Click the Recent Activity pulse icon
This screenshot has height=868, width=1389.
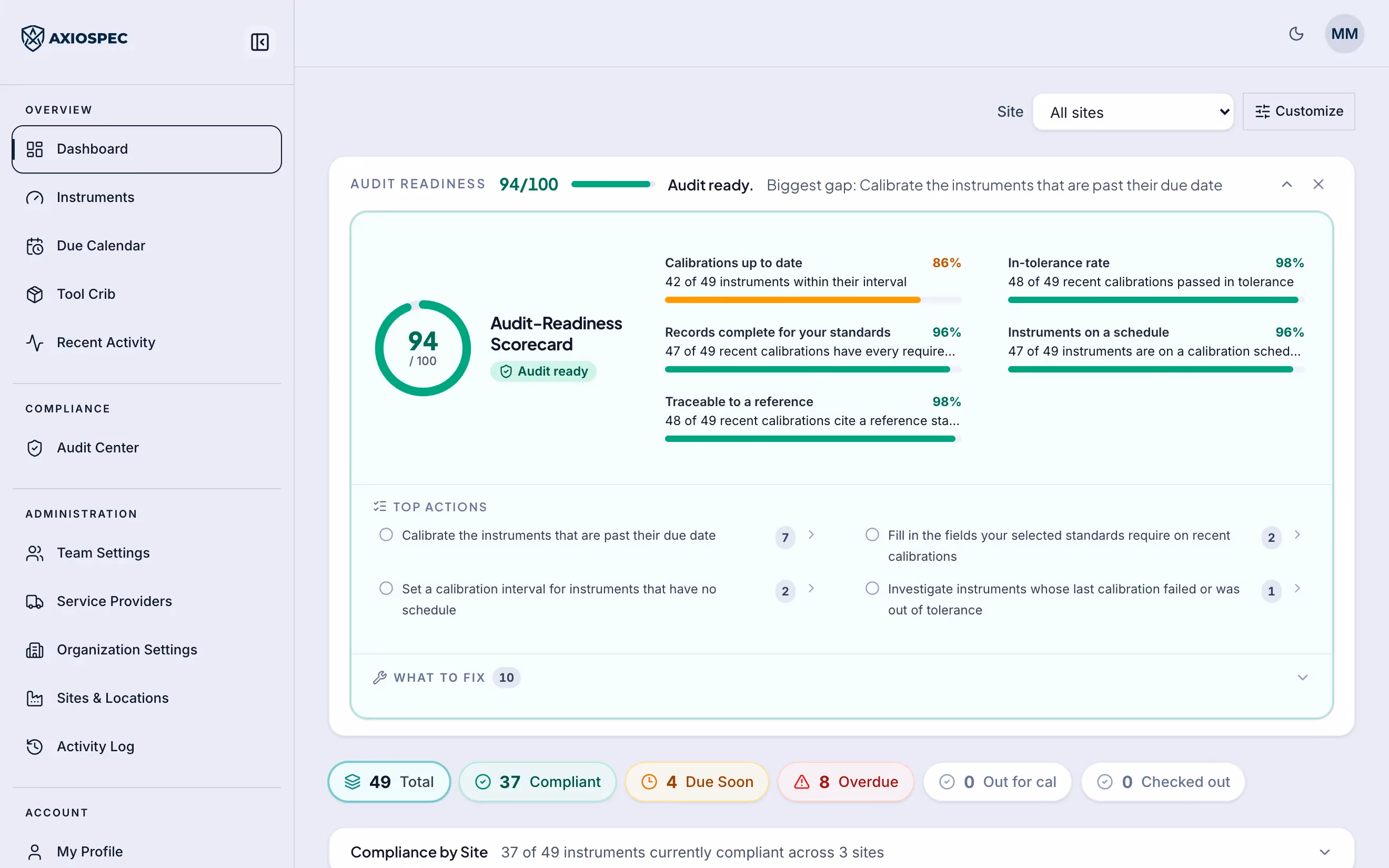point(35,342)
